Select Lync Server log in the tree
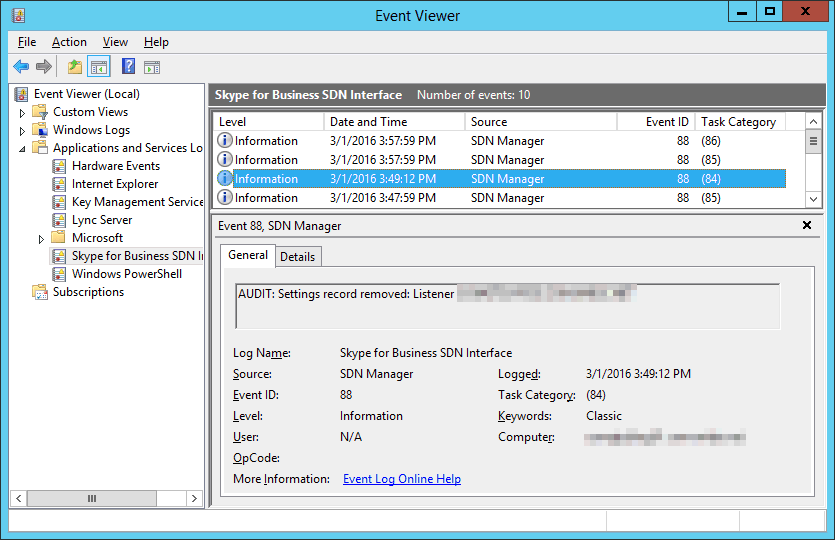The width and height of the screenshot is (835, 540). pyautogui.click(x=102, y=220)
